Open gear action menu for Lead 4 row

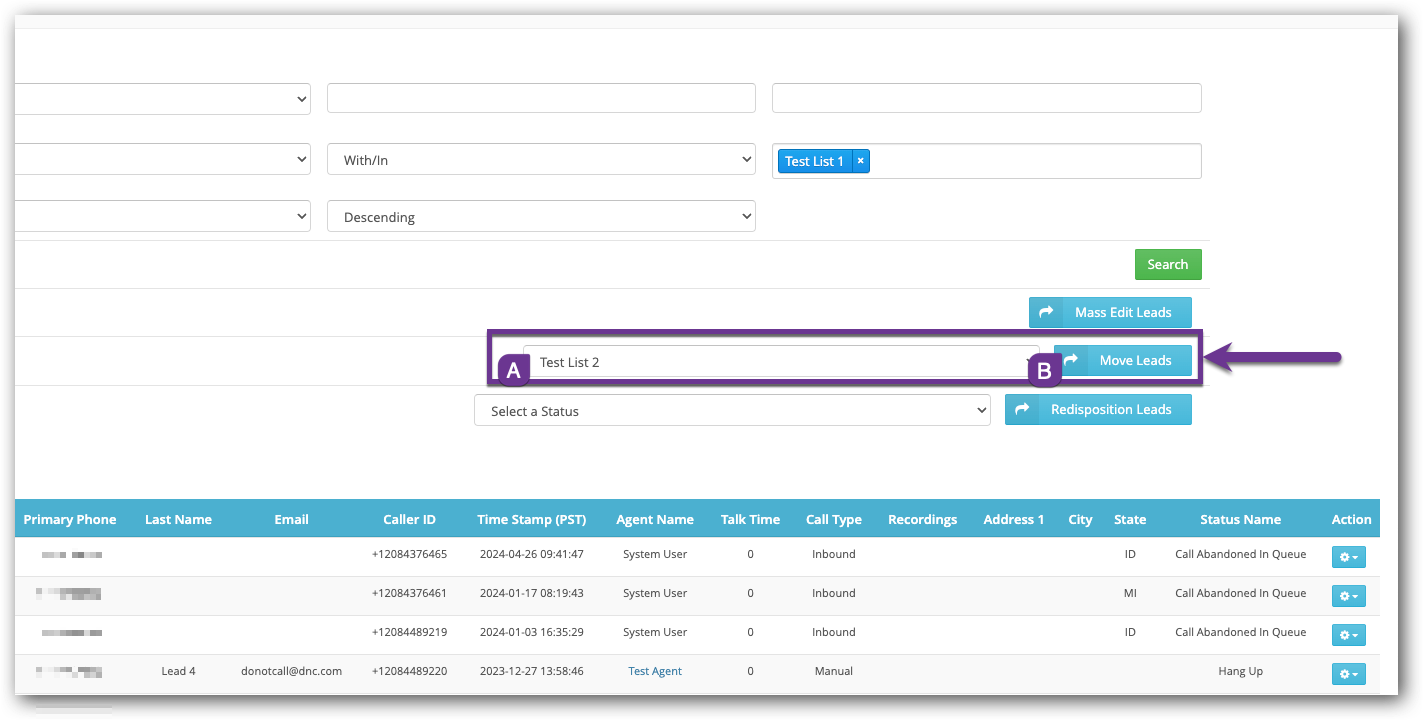pos(1348,674)
